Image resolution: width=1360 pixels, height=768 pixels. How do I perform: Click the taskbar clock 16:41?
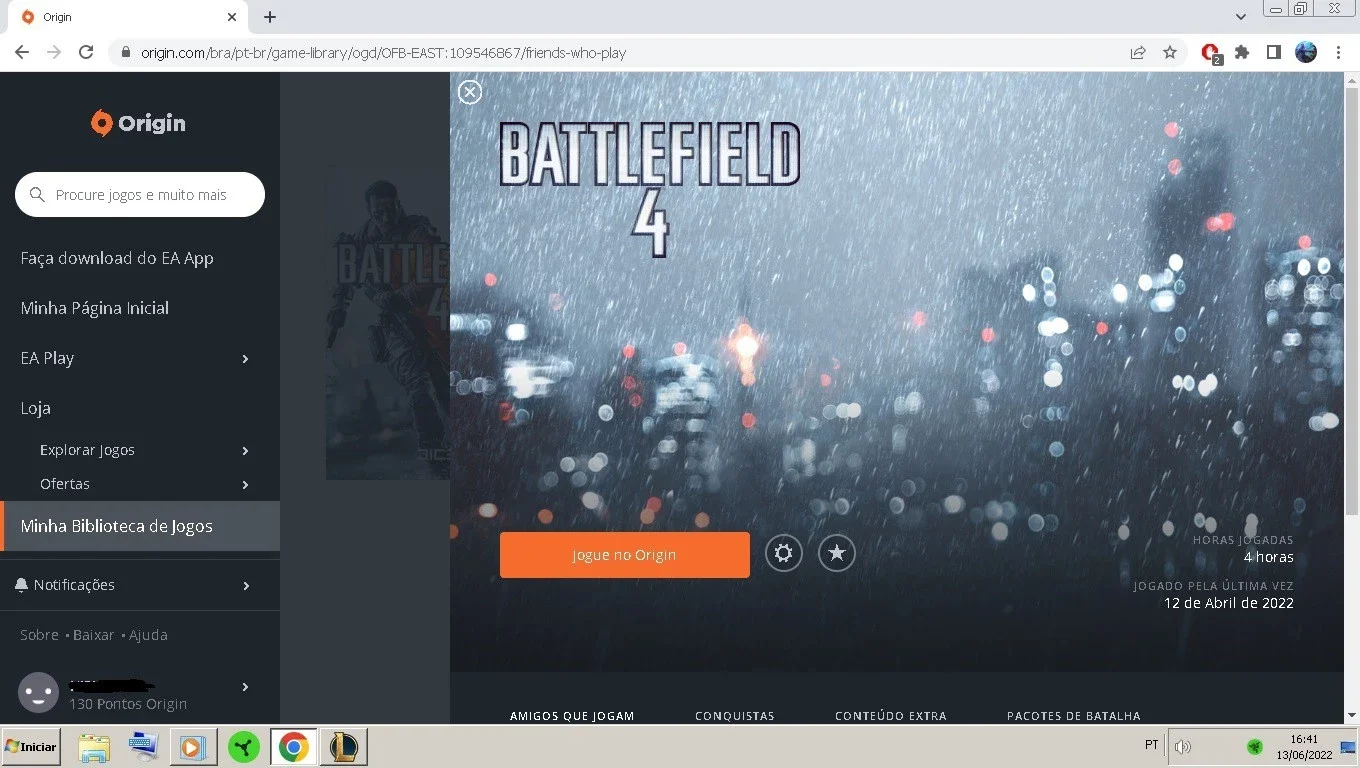[1304, 740]
